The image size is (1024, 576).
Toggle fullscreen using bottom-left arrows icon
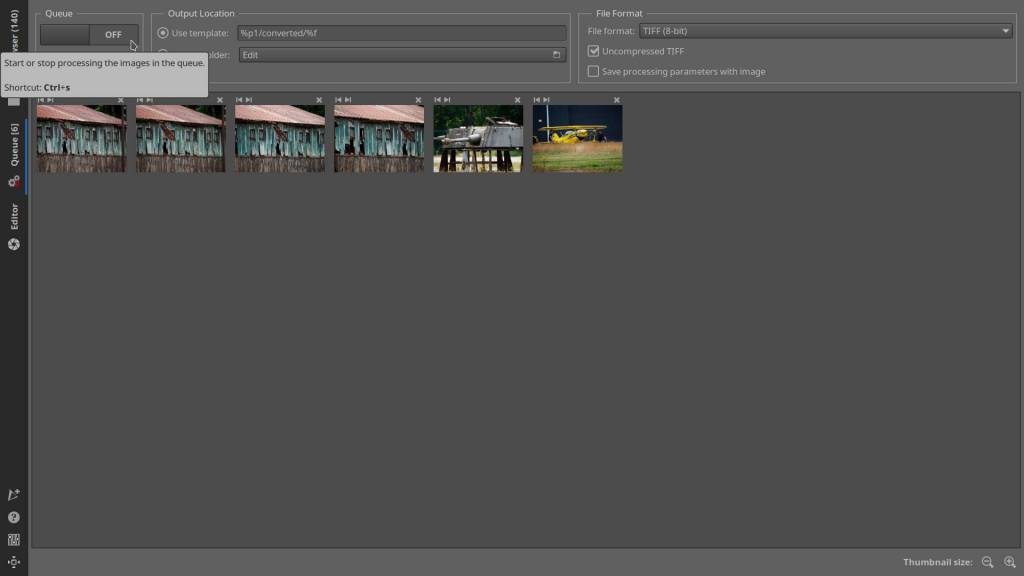point(14,562)
